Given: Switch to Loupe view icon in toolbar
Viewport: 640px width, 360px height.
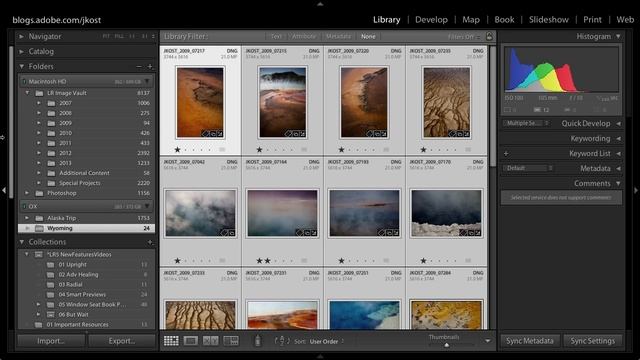Looking at the screenshot, I should (191, 341).
